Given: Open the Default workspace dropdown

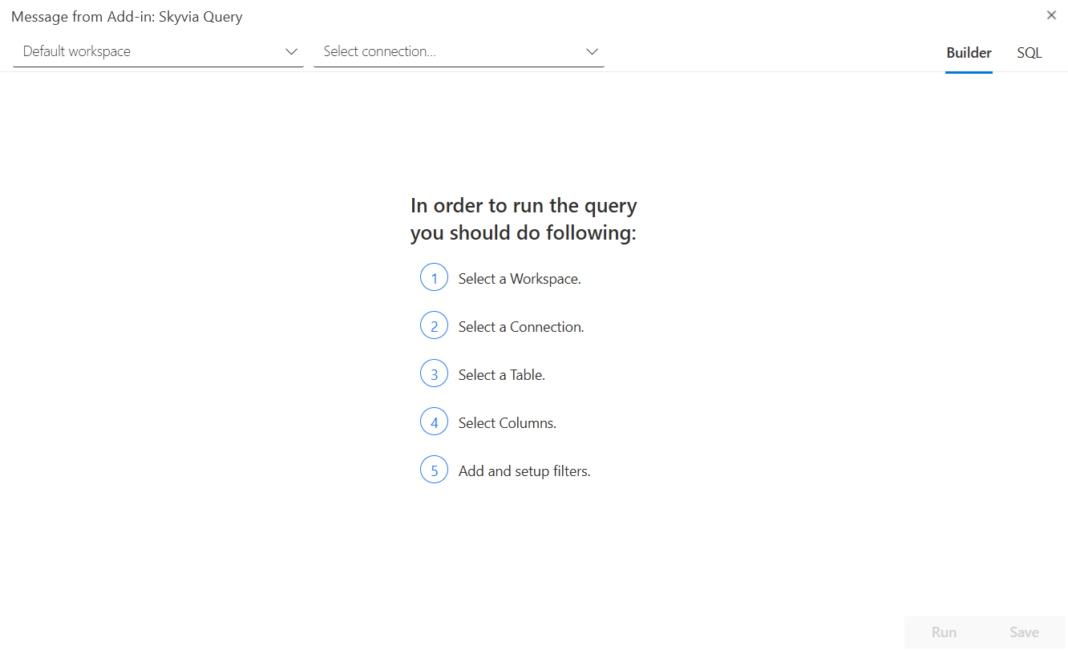Looking at the screenshot, I should [x=157, y=51].
